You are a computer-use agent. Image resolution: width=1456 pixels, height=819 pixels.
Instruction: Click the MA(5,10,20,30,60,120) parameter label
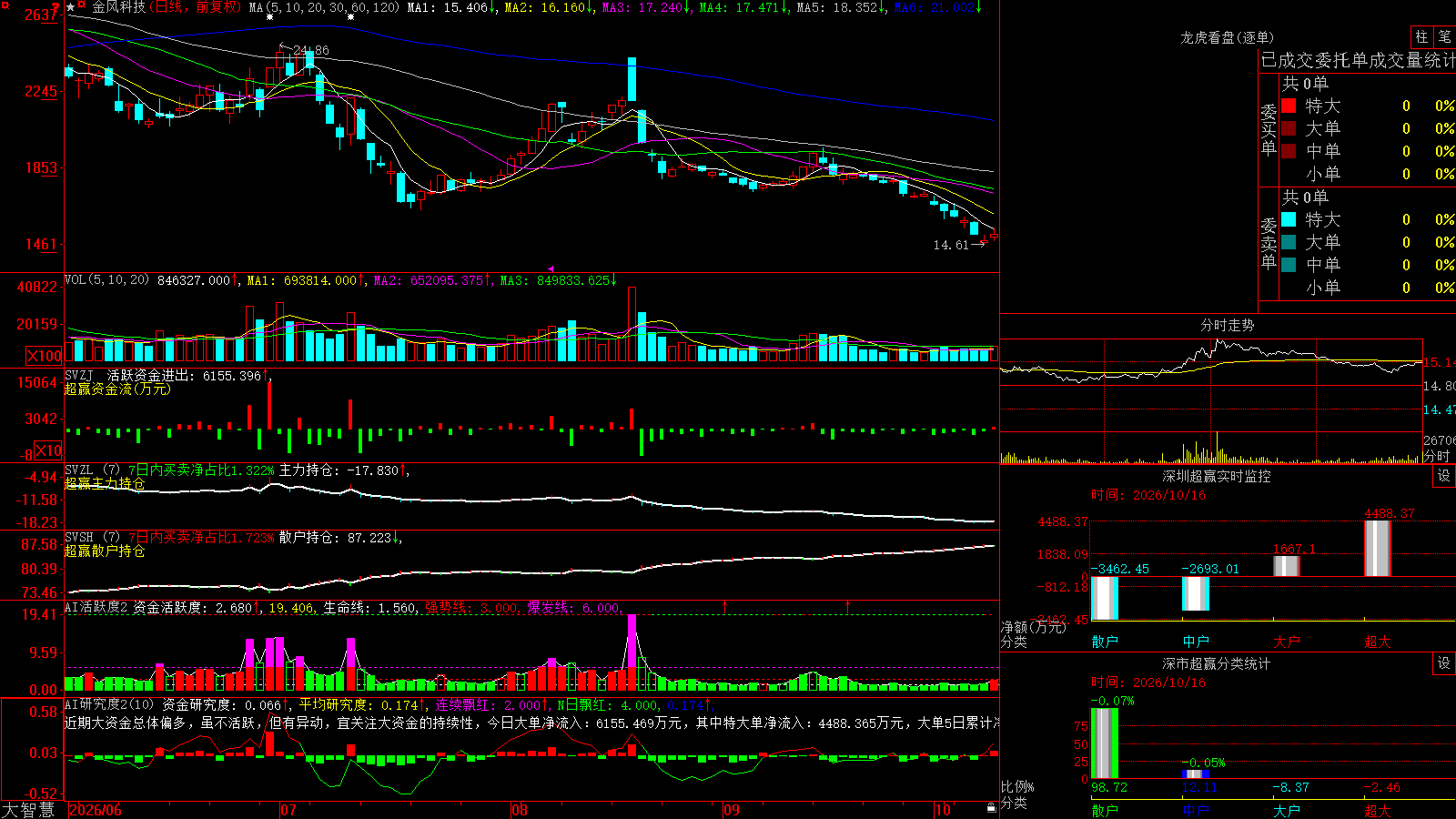click(x=324, y=7)
